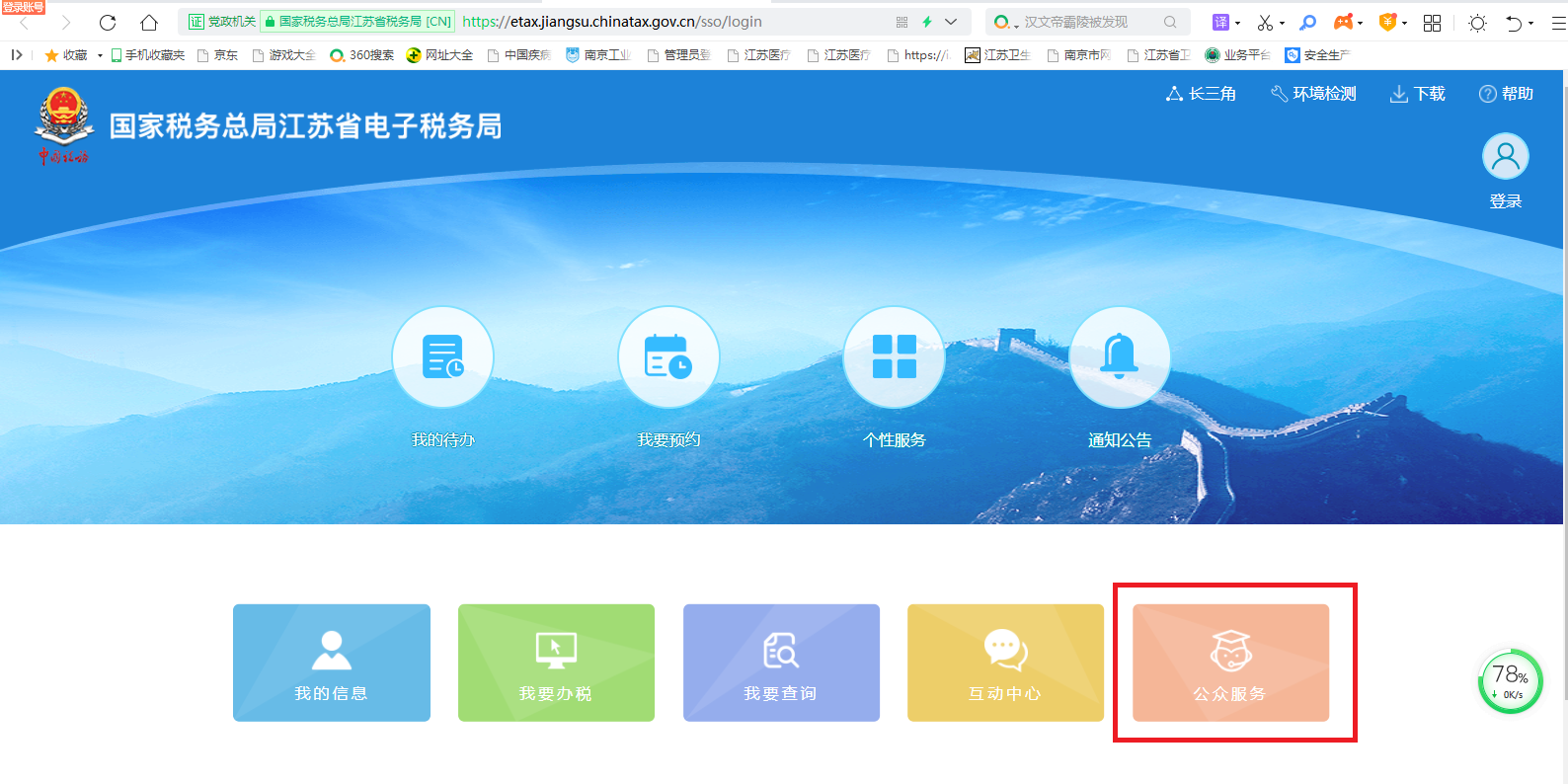This screenshot has height=784, width=1568.
Task: Open the 我要办税 tile
Action: tap(556, 663)
